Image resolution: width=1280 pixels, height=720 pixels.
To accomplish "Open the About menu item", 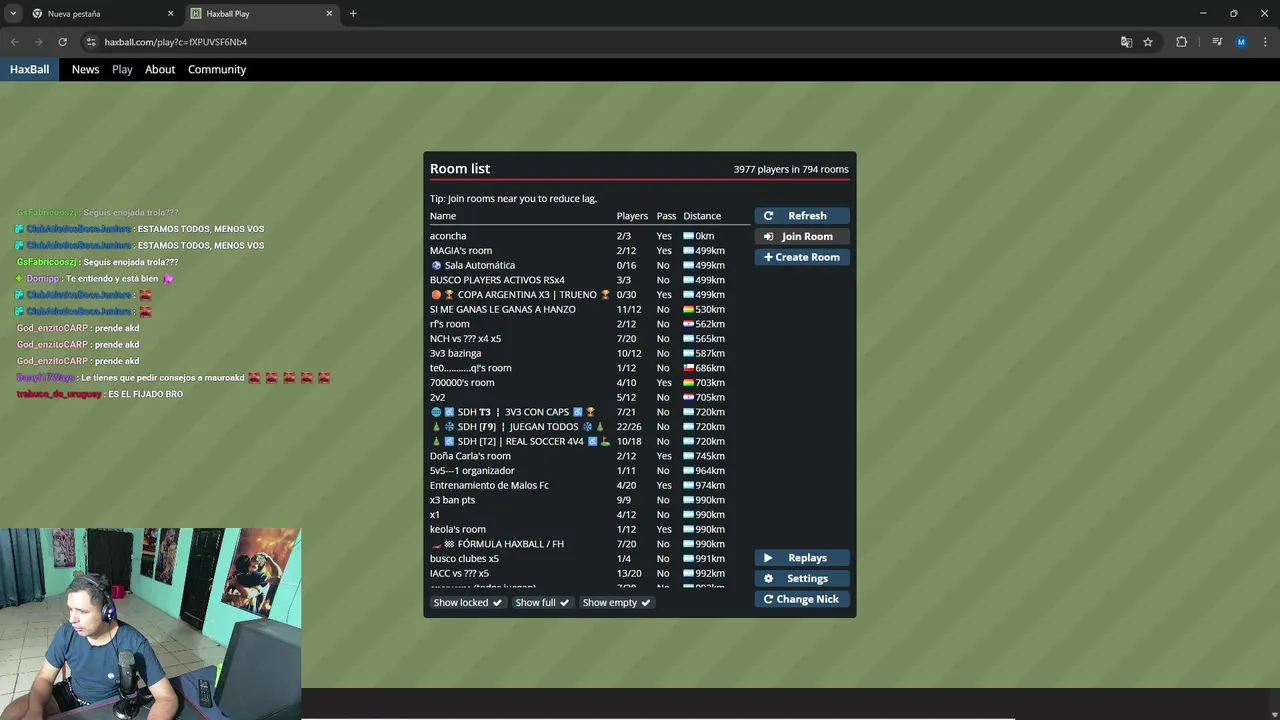I will (x=160, y=70).
